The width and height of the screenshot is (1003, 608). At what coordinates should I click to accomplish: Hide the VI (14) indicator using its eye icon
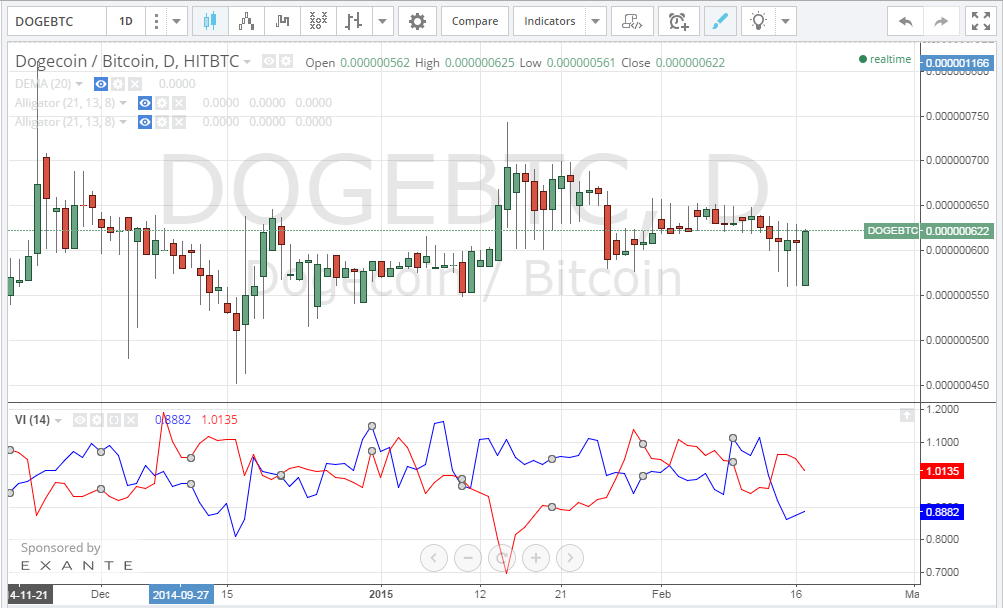click(79, 419)
